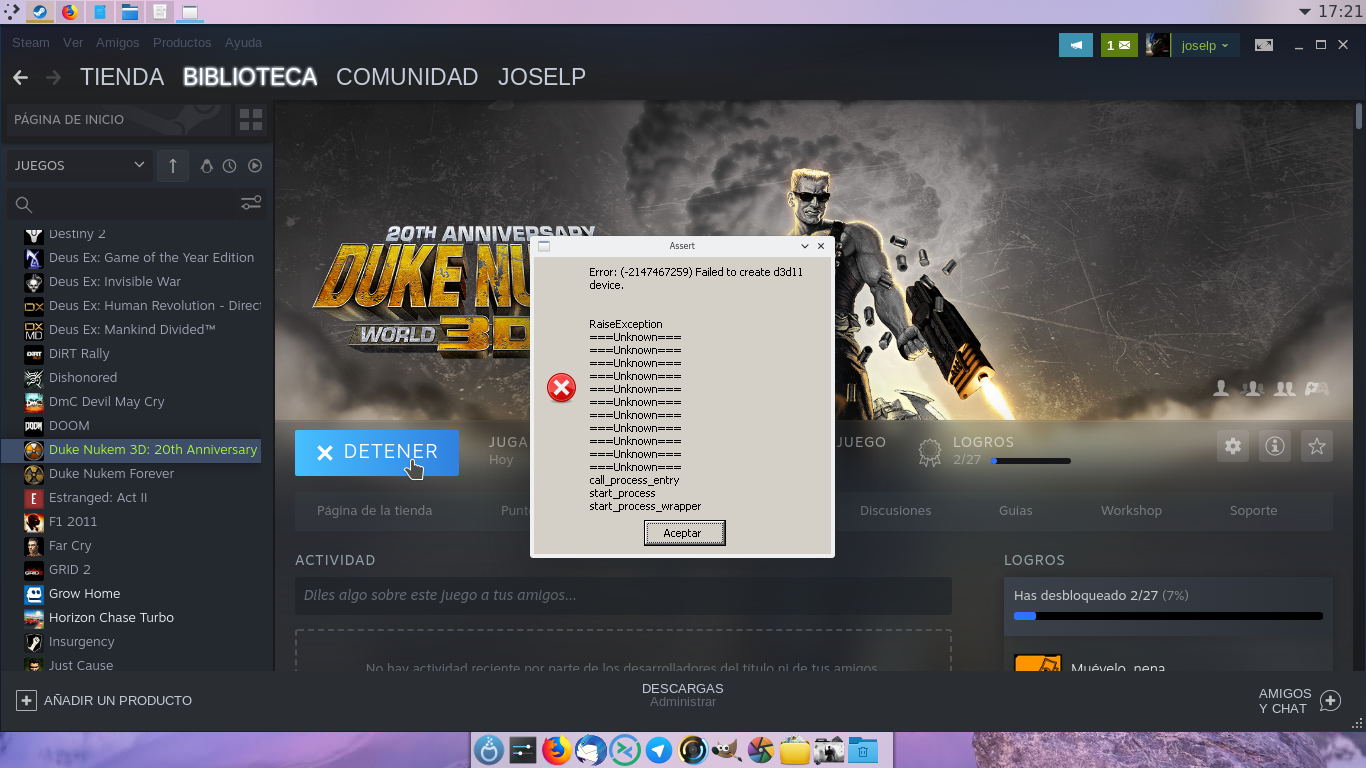Click PÁGINA DE INICIO library home button
The width and height of the screenshot is (1366, 768).
tap(118, 120)
